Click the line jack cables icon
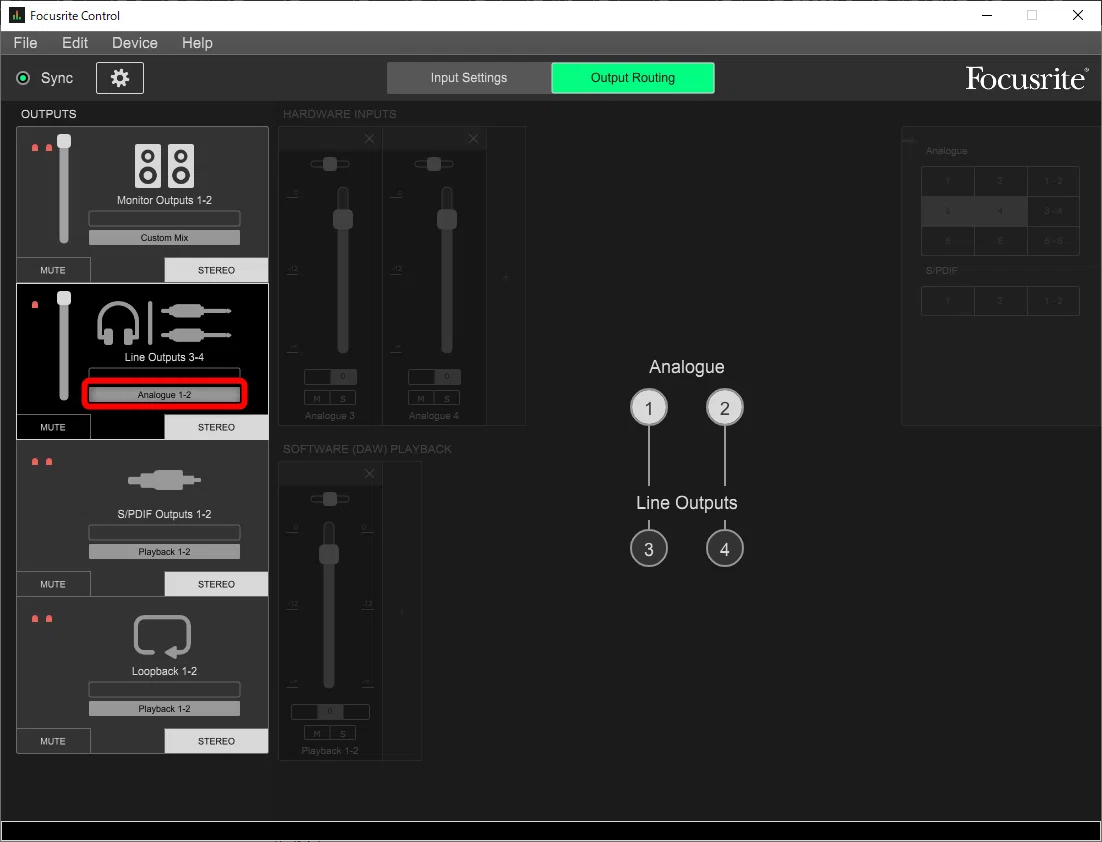Image resolution: width=1102 pixels, height=842 pixels. point(196,323)
